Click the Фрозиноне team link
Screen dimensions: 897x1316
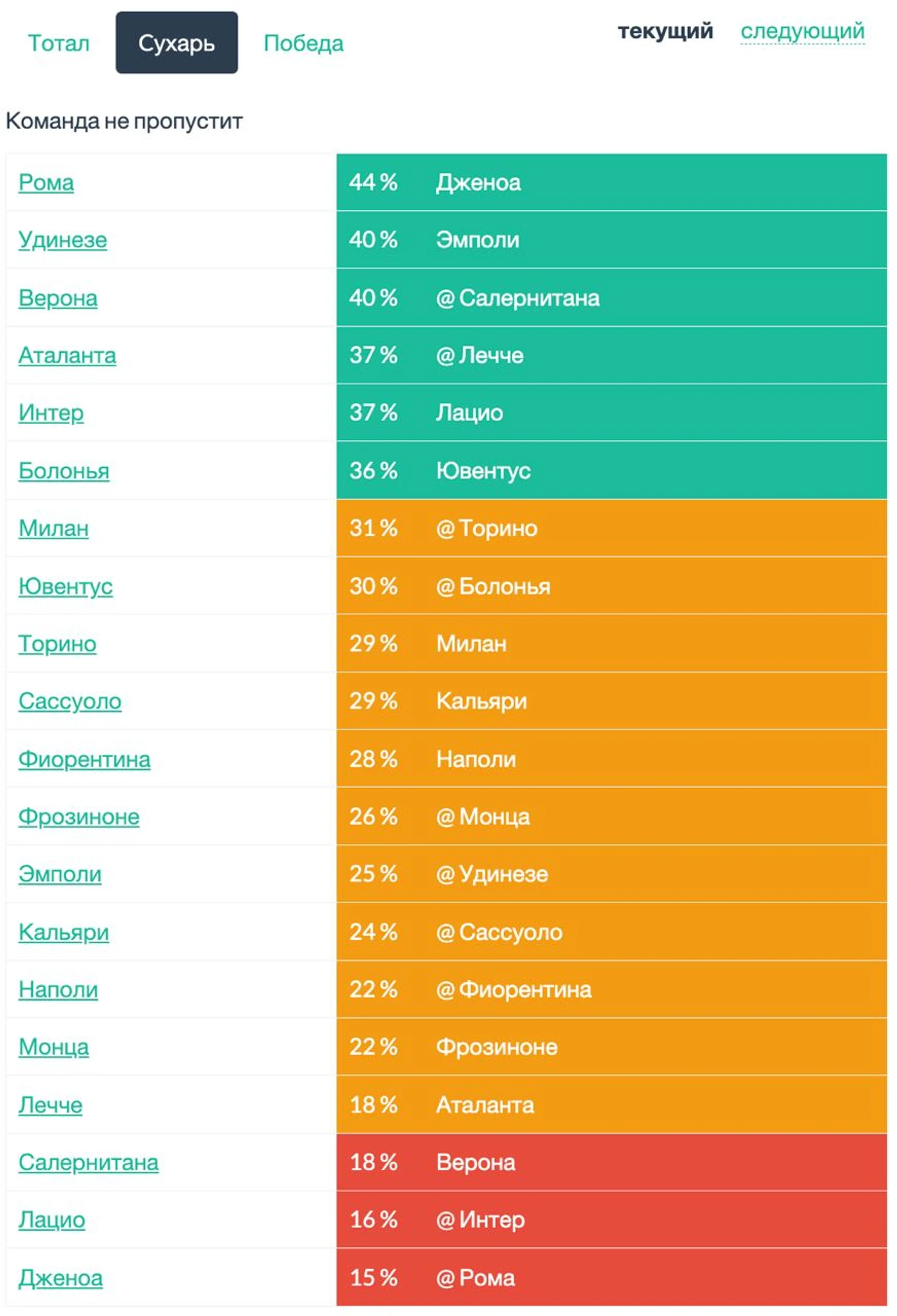click(x=79, y=817)
